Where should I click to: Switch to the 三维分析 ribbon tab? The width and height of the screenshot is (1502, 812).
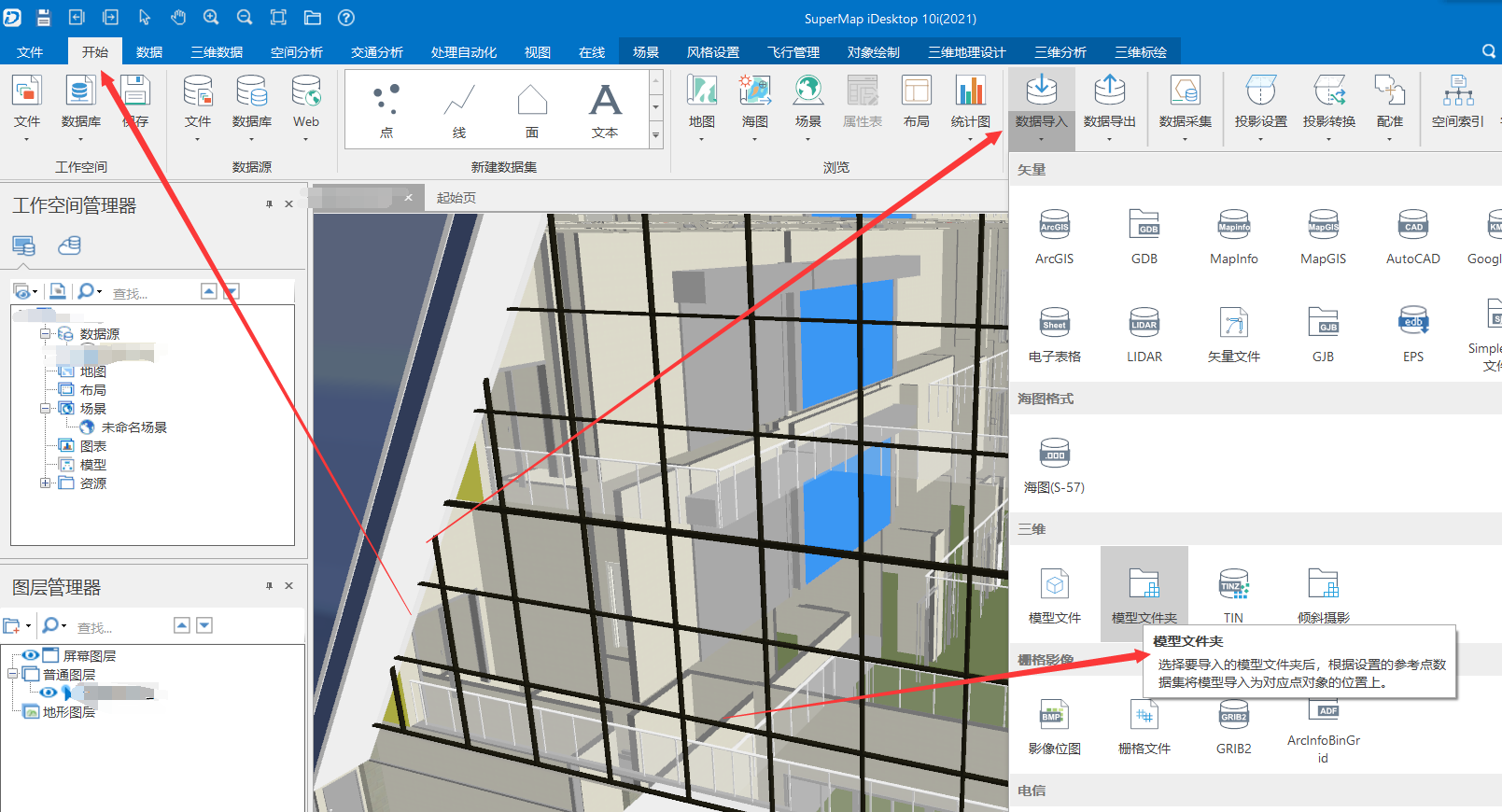1060,51
